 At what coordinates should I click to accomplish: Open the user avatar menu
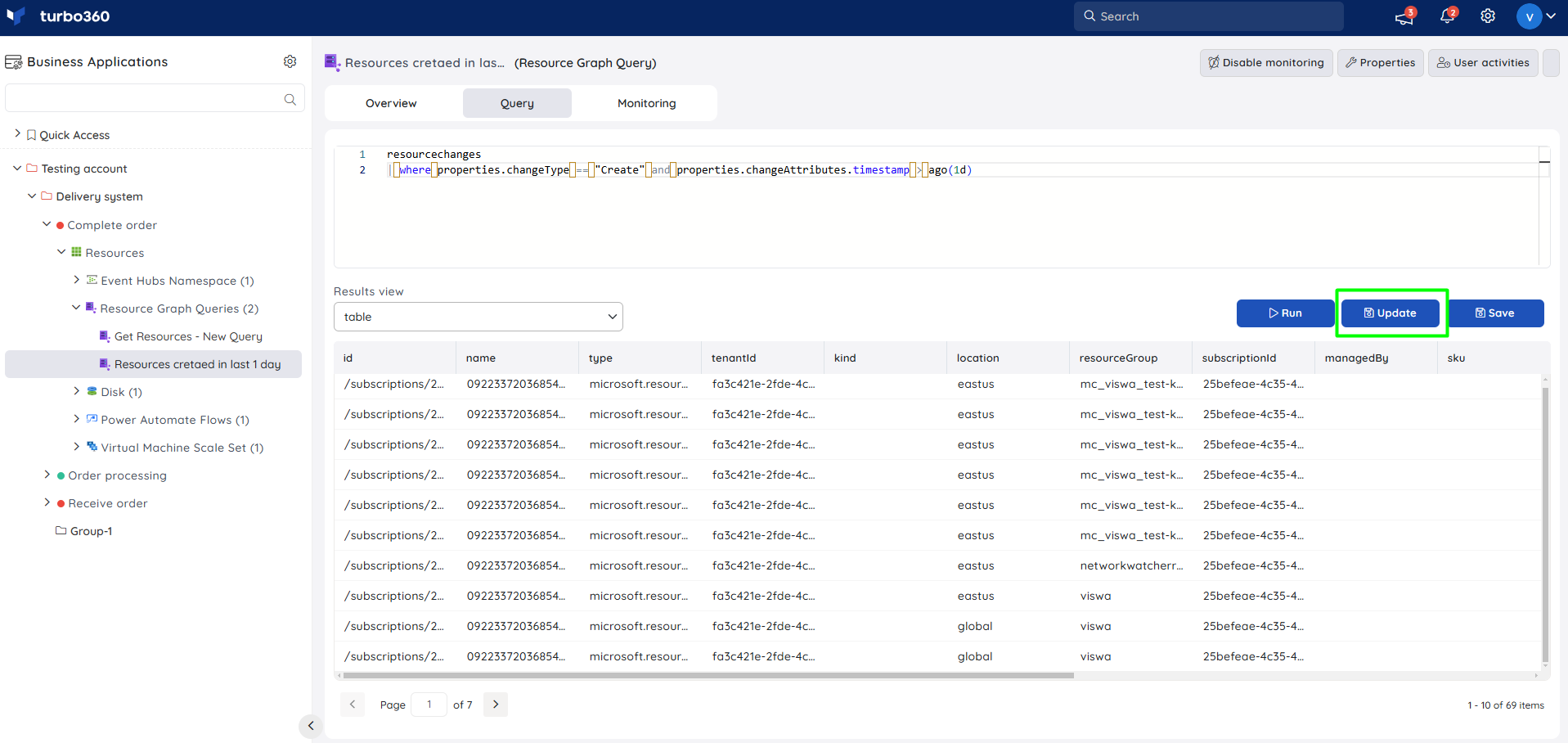click(1536, 16)
